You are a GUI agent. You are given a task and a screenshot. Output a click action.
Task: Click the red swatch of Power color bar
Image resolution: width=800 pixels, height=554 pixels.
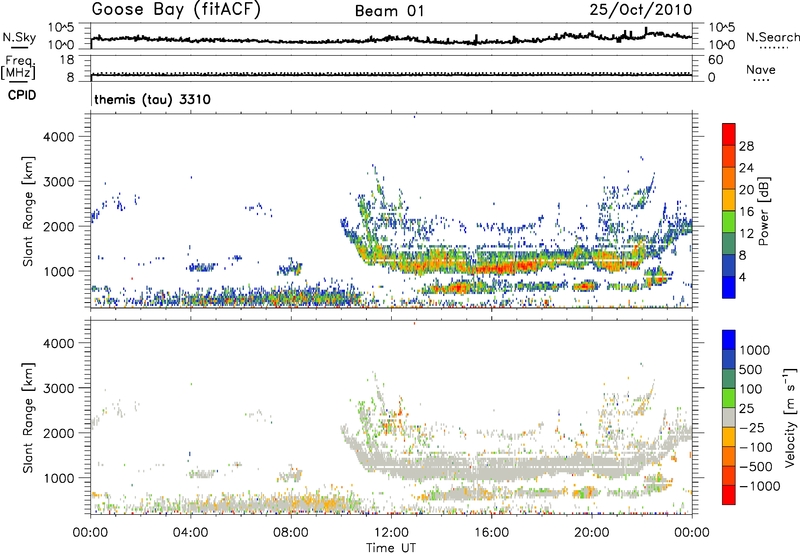click(x=729, y=135)
